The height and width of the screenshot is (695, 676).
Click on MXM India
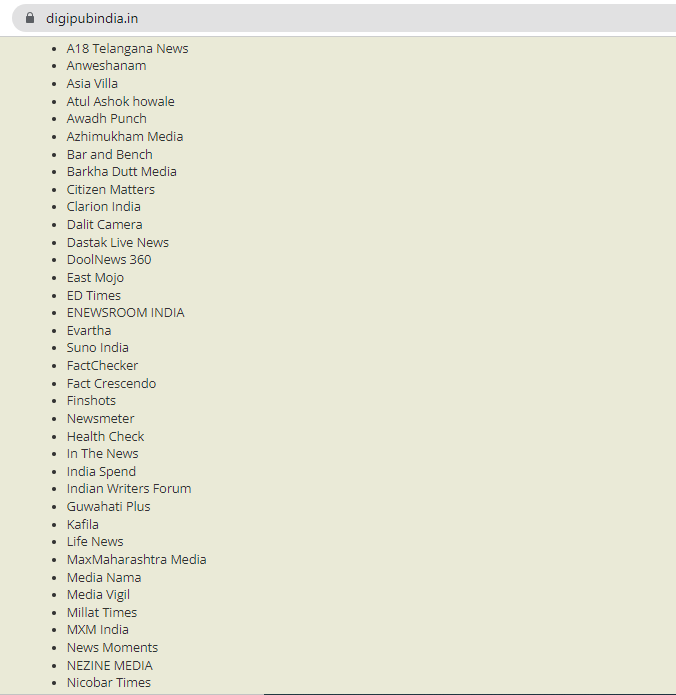pyautogui.click(x=98, y=629)
